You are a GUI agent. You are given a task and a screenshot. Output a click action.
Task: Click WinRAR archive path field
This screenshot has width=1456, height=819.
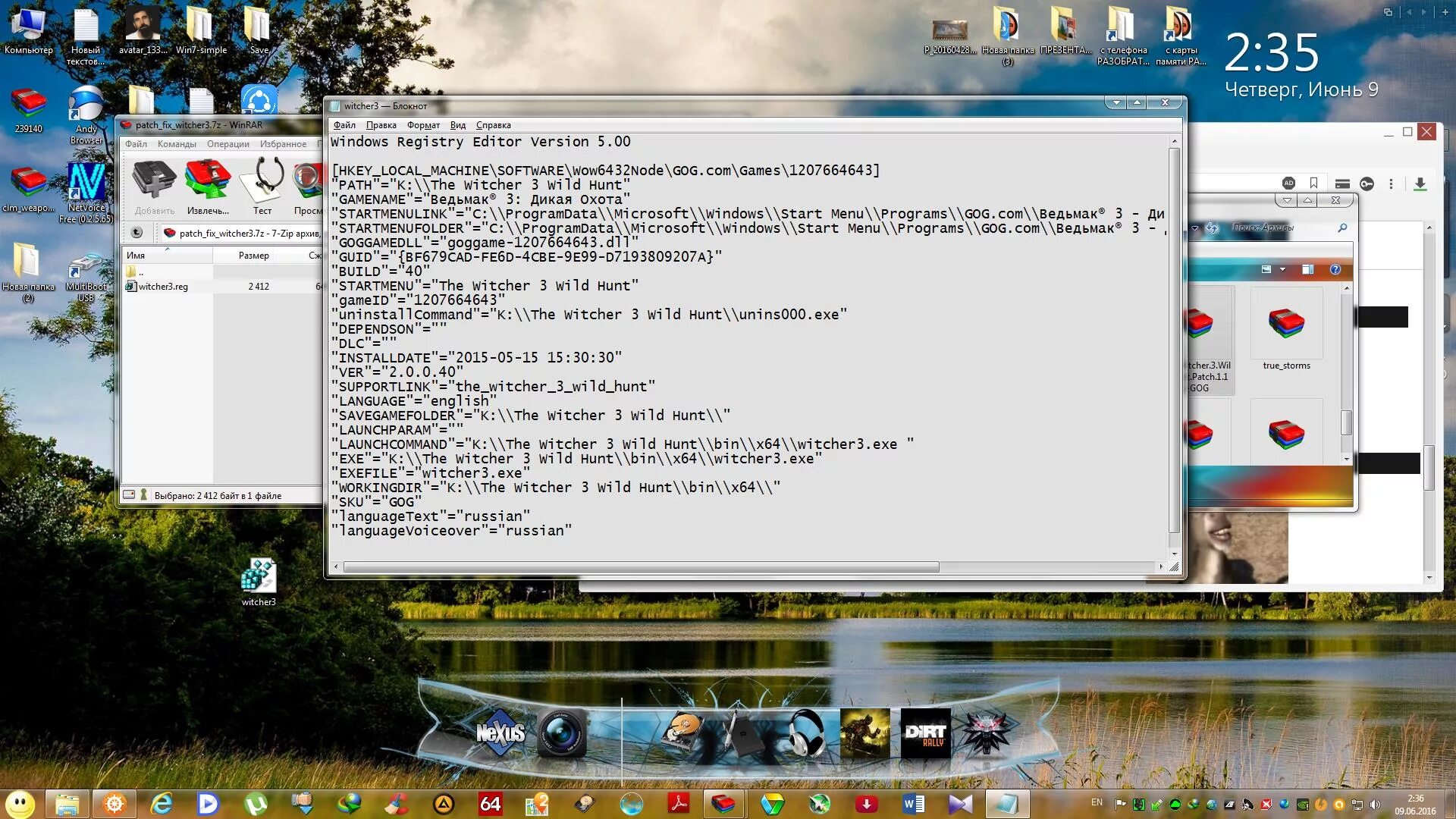point(241,233)
